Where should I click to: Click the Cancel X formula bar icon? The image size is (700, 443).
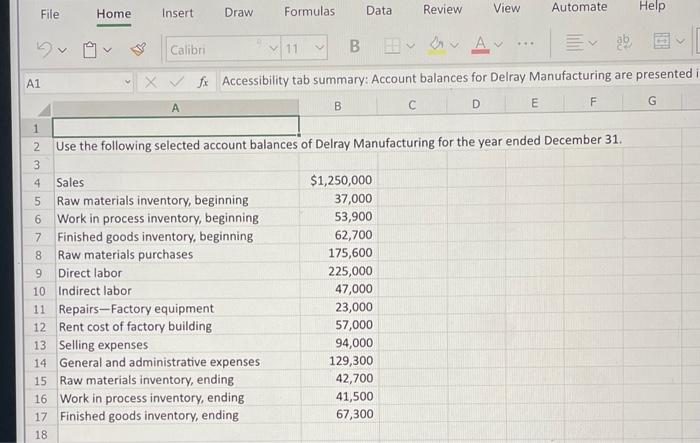coord(150,82)
